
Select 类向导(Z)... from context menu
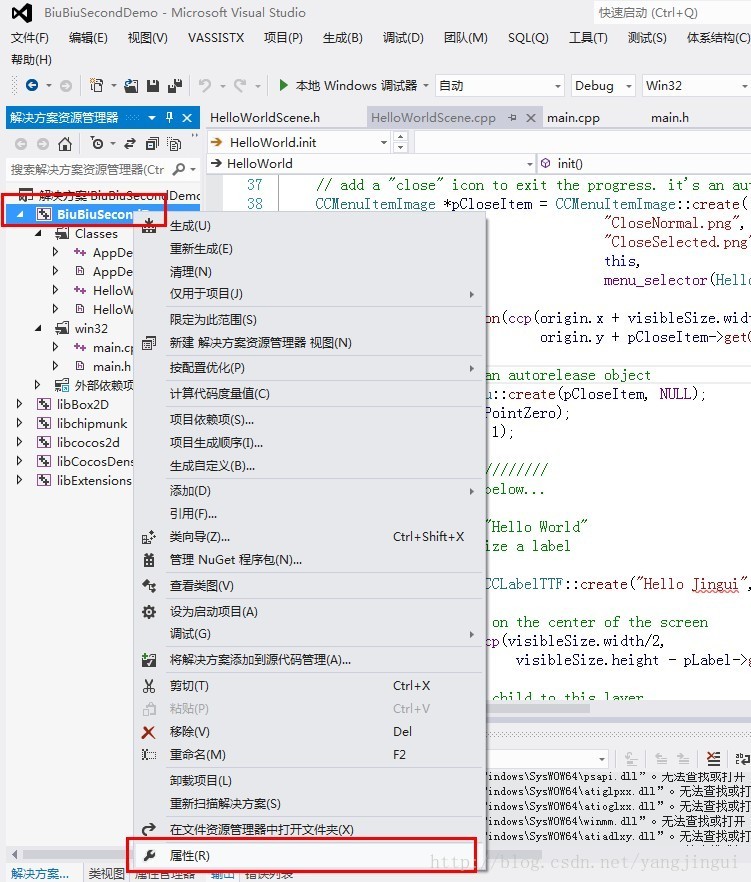309,537
